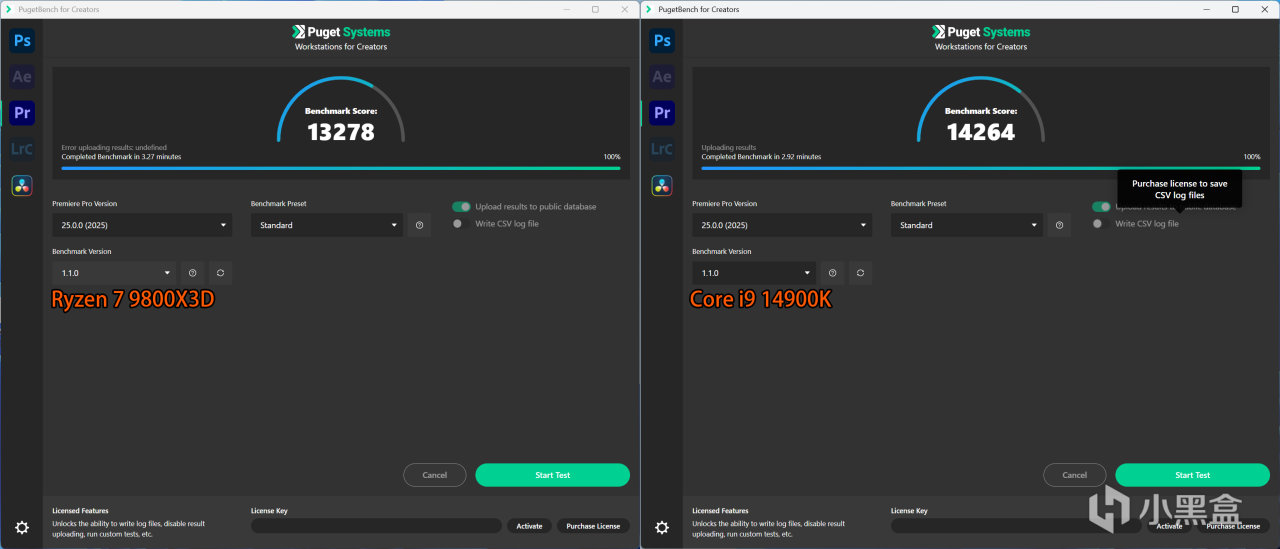Open Benchmark Preset dropdown, left window
The width and height of the screenshot is (1280, 549).
pos(327,225)
